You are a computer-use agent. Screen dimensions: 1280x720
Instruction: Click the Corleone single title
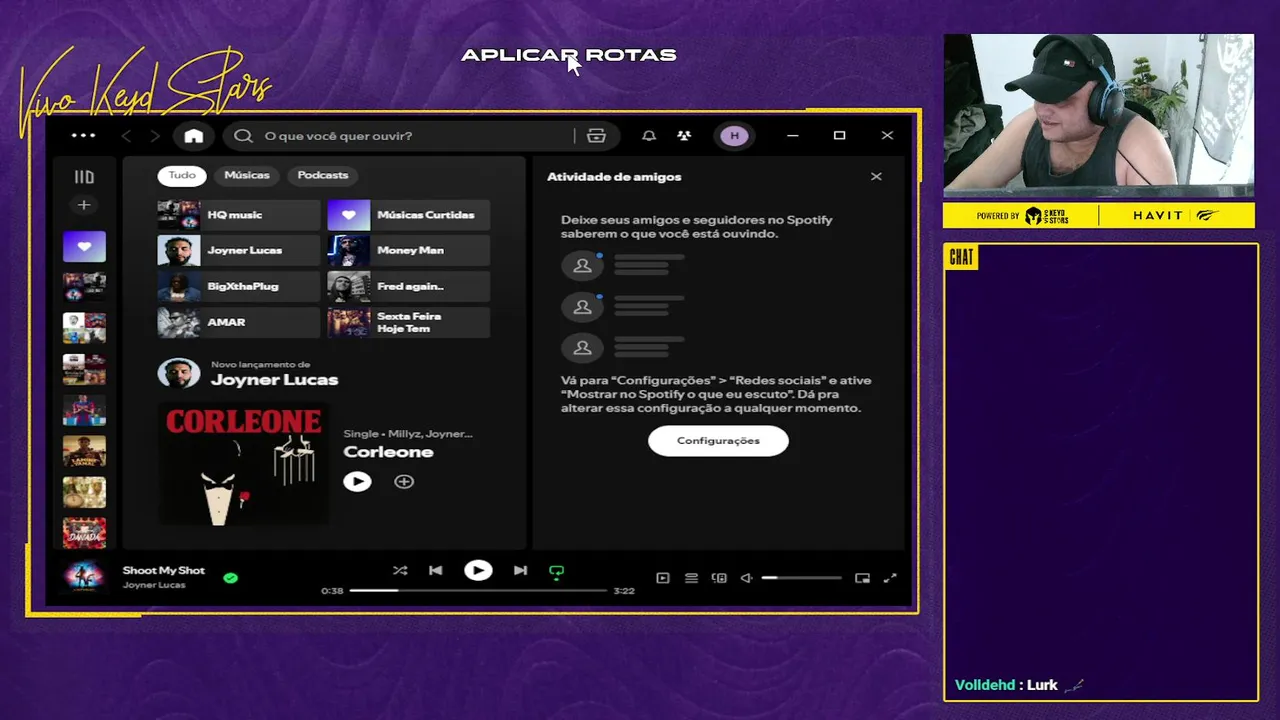click(388, 452)
